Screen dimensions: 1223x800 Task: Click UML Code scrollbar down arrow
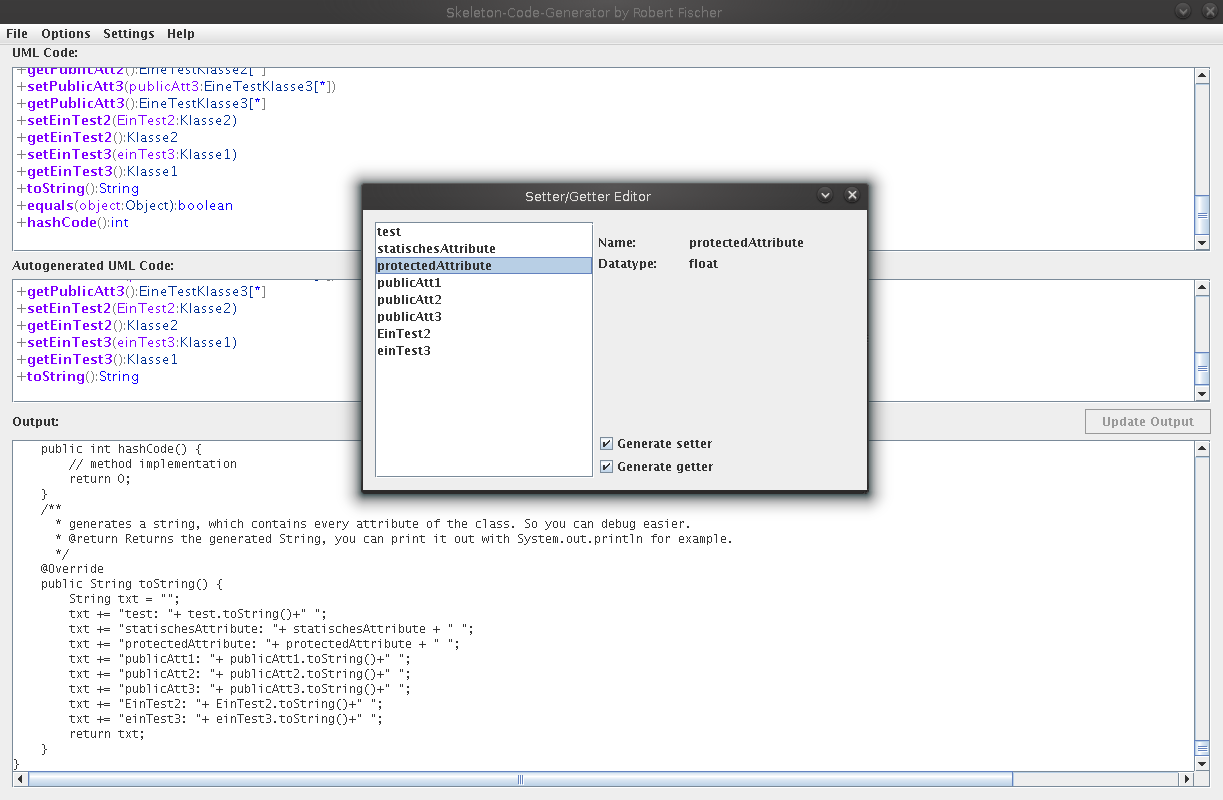click(x=1202, y=243)
